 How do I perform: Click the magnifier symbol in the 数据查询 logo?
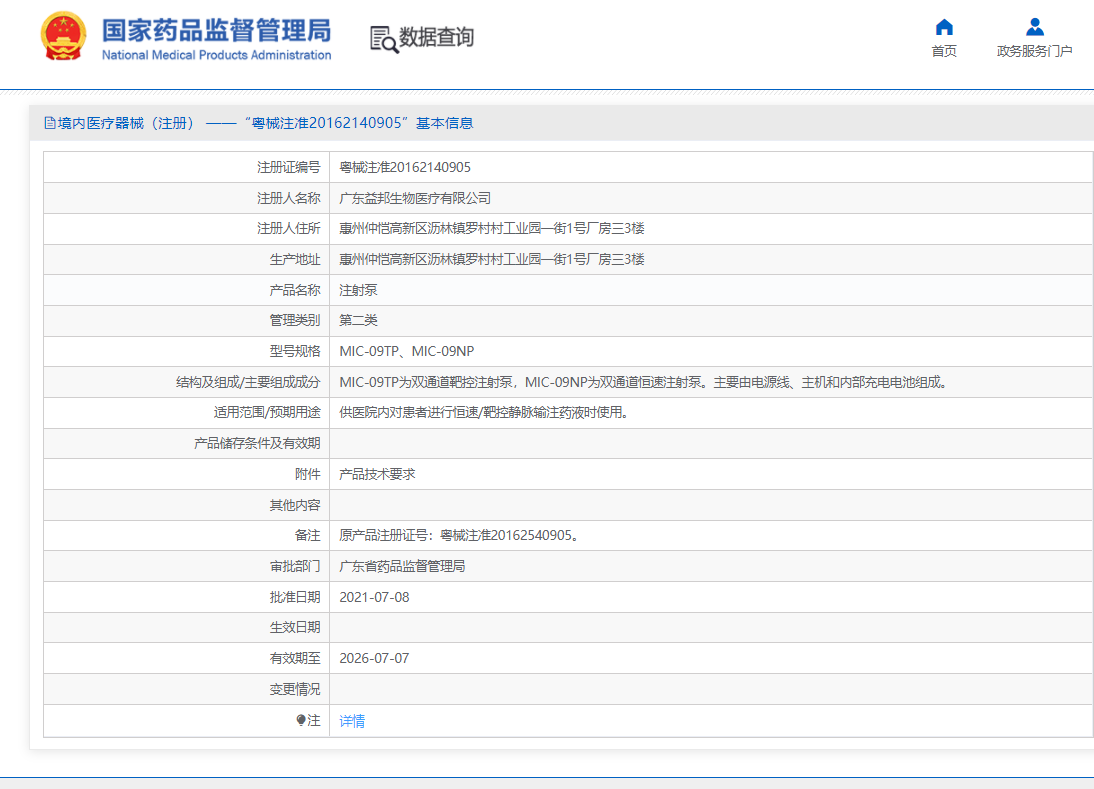point(383,40)
